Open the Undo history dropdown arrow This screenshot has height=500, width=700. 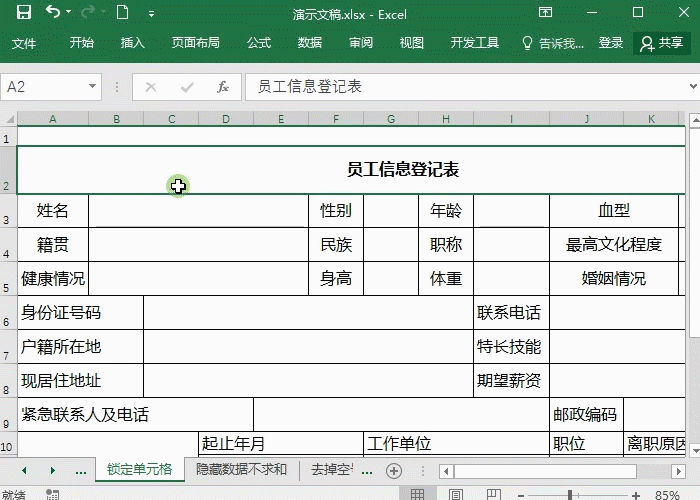pos(68,12)
